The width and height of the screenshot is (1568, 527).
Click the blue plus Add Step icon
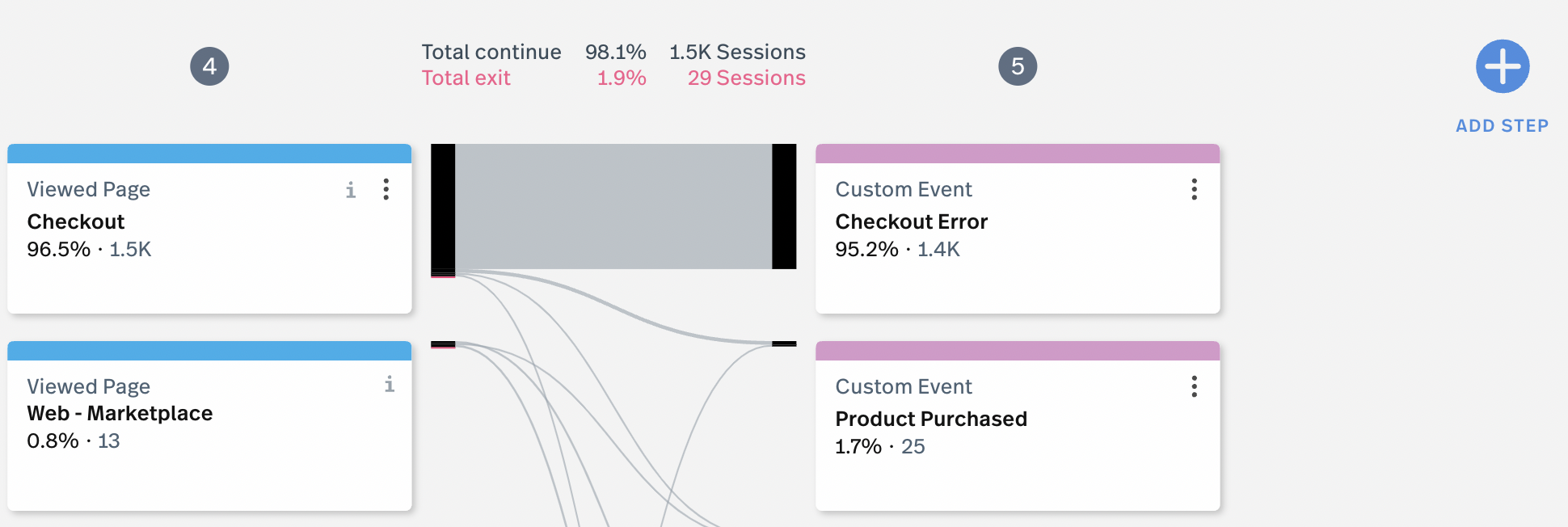click(x=1503, y=66)
